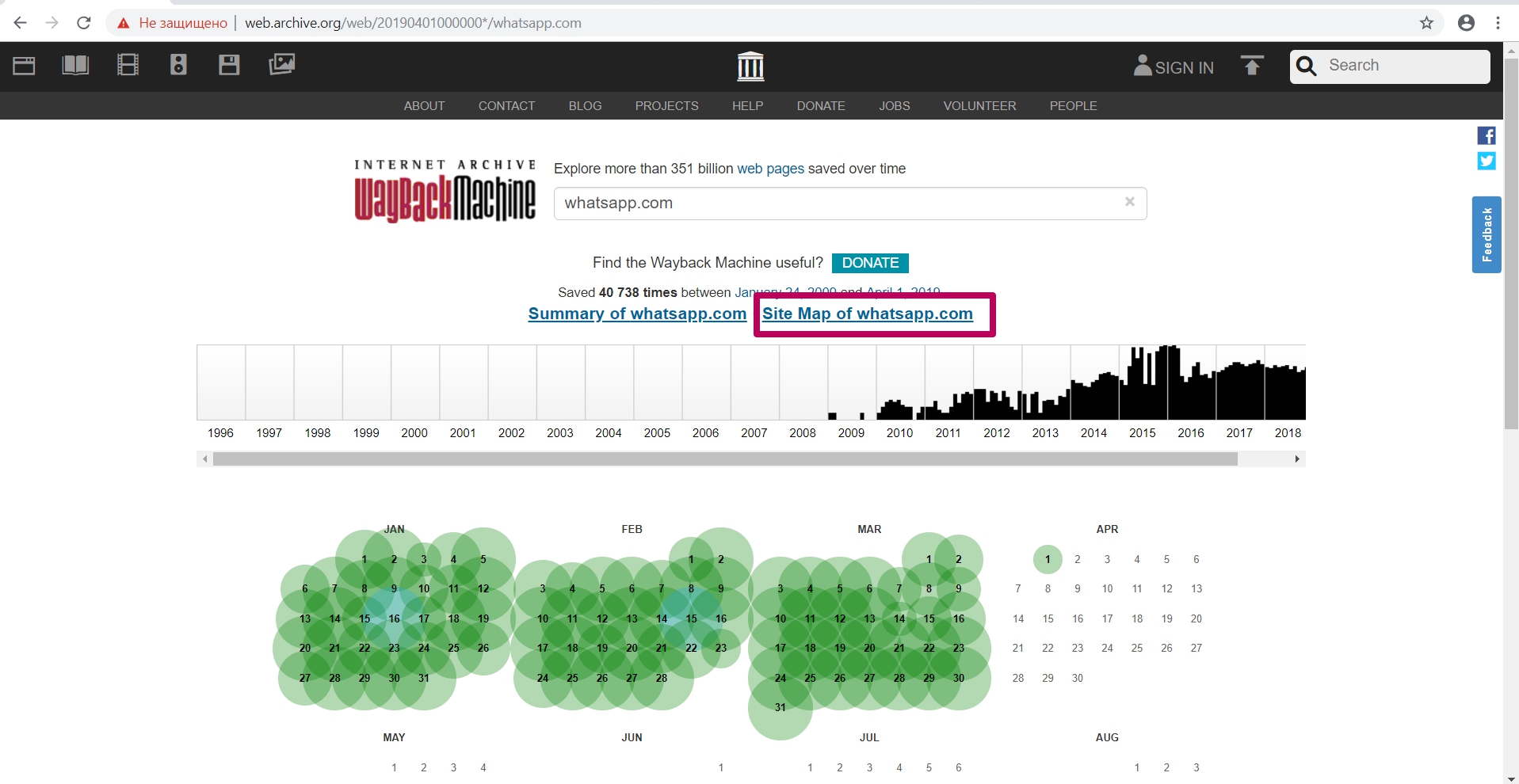Click timeline scrollbar right arrow
Viewport: 1519px width, 784px height.
(1297, 459)
